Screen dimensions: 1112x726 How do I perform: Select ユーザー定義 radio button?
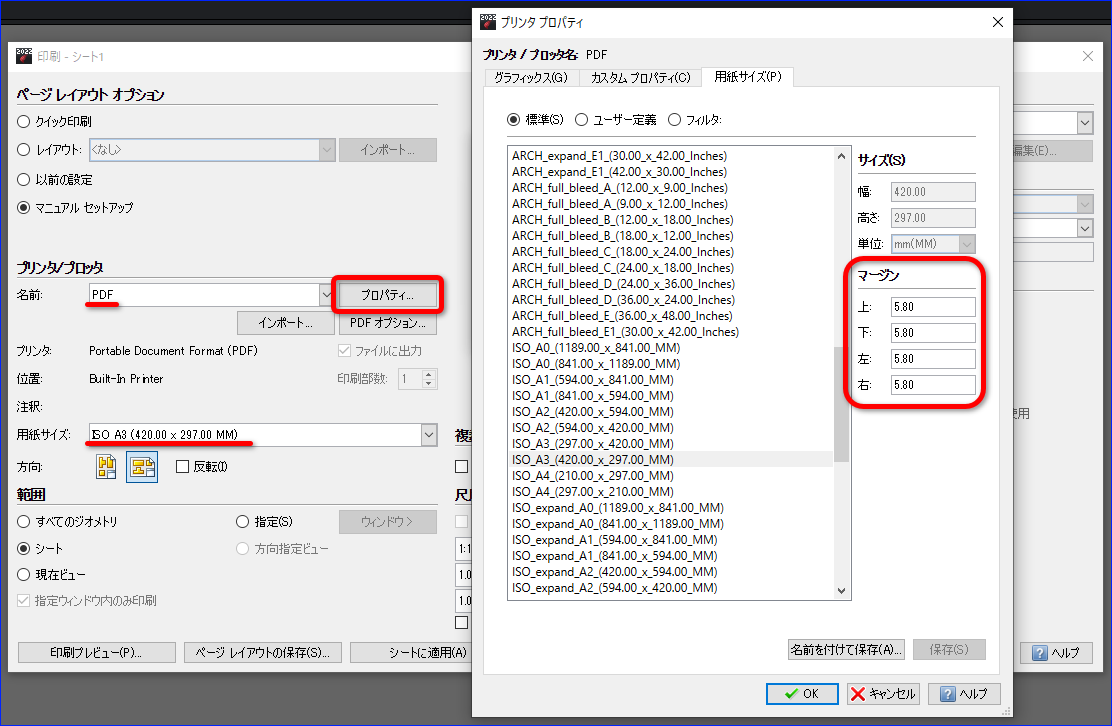tap(582, 120)
